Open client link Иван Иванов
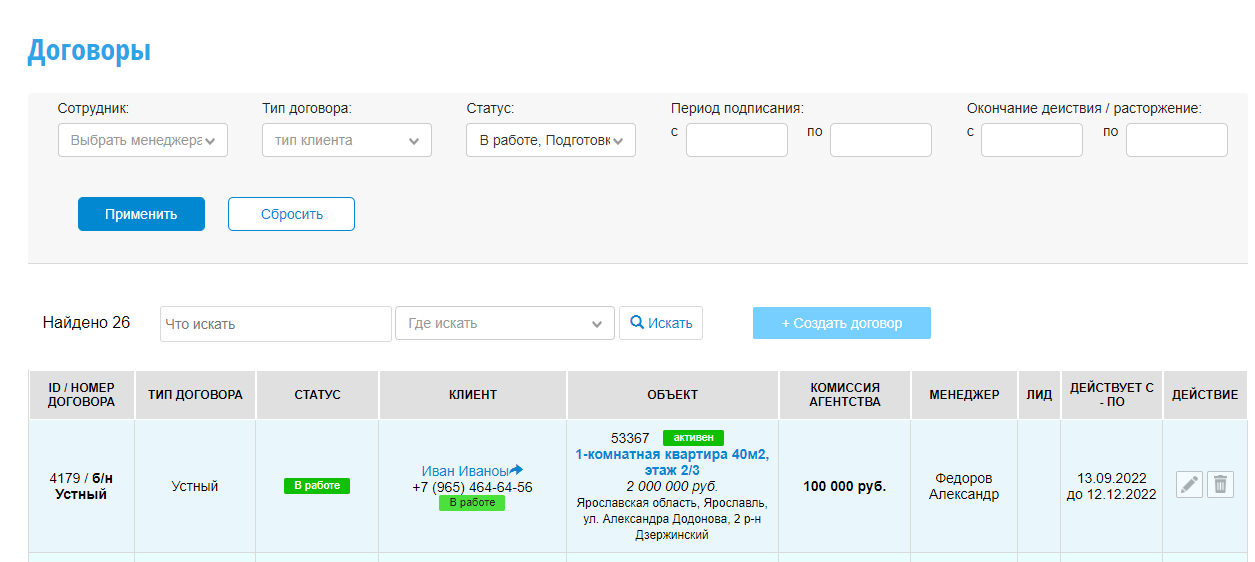 point(465,471)
